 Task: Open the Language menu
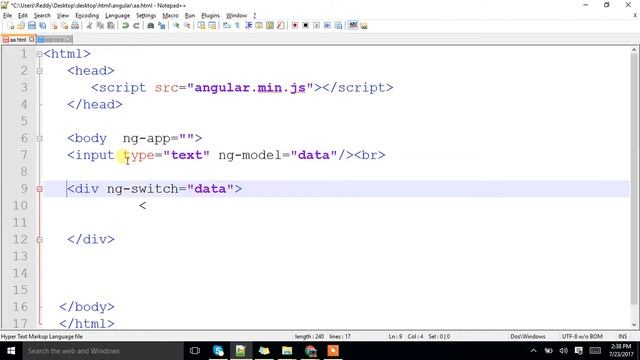[118, 16]
